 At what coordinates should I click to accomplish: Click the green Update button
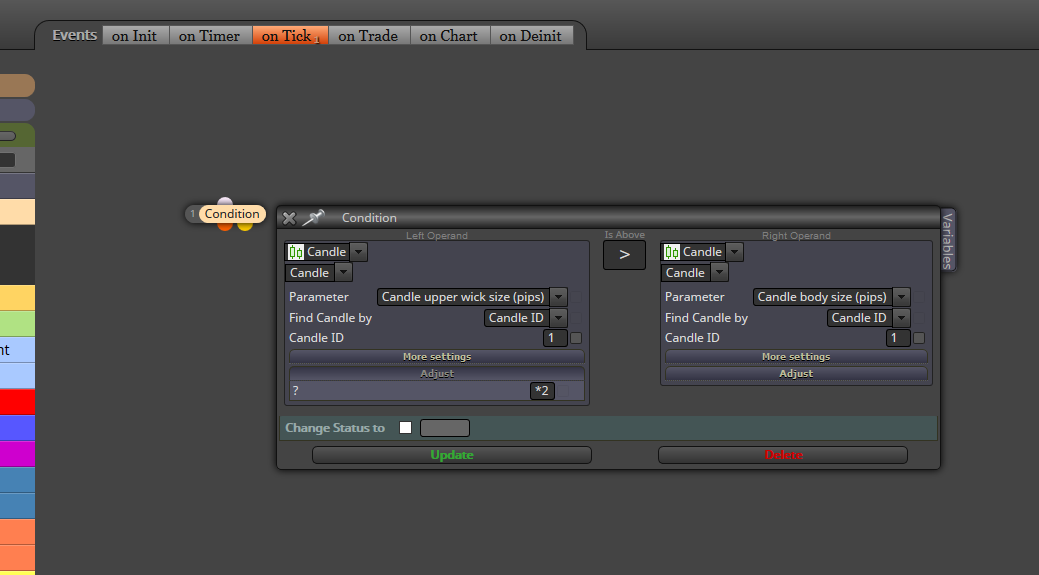(x=452, y=455)
